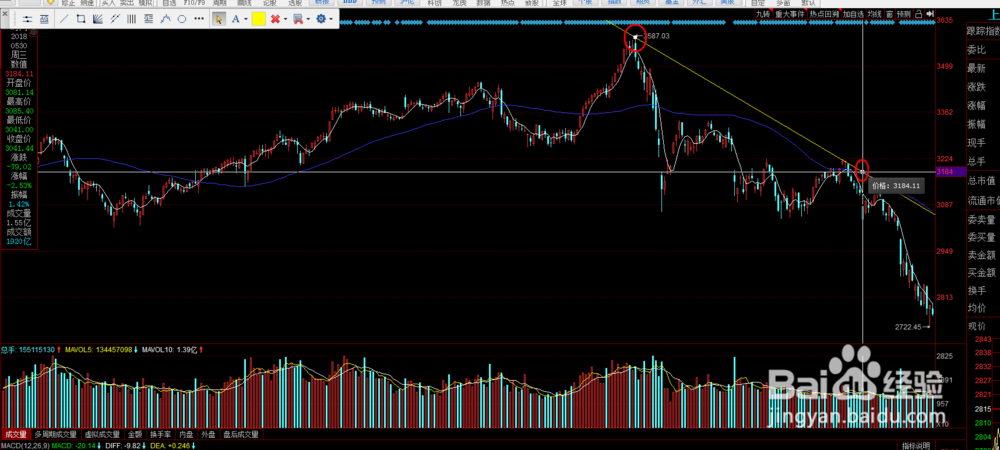Pick the yellow line color swatch
This screenshot has width=1000, height=450.
(x=259, y=18)
